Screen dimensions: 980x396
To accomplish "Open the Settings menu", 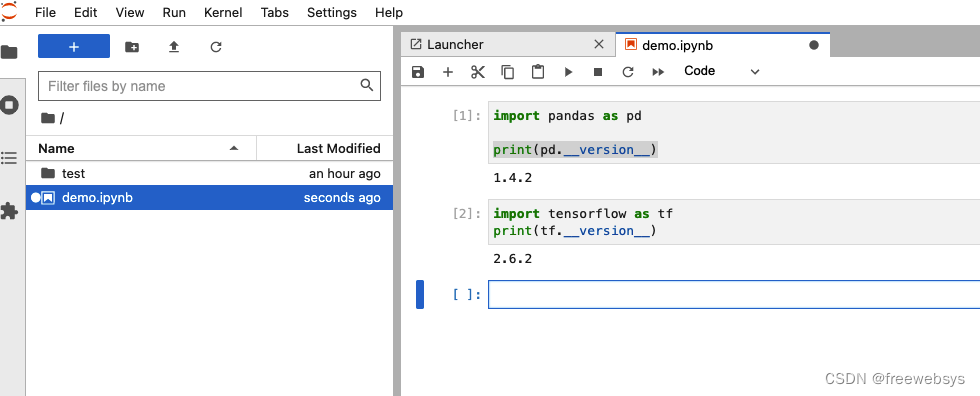I will (x=332, y=12).
